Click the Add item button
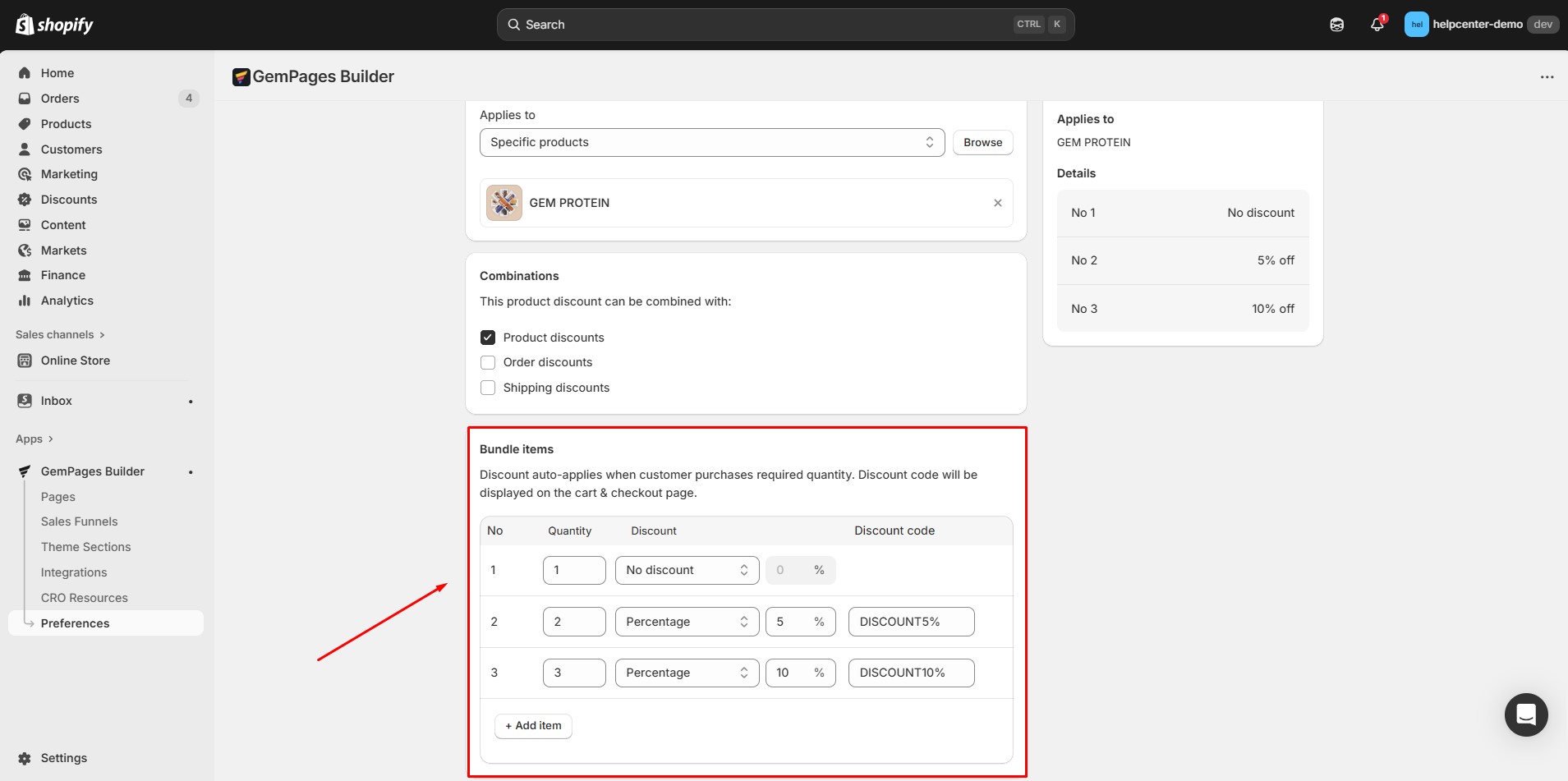 533,726
